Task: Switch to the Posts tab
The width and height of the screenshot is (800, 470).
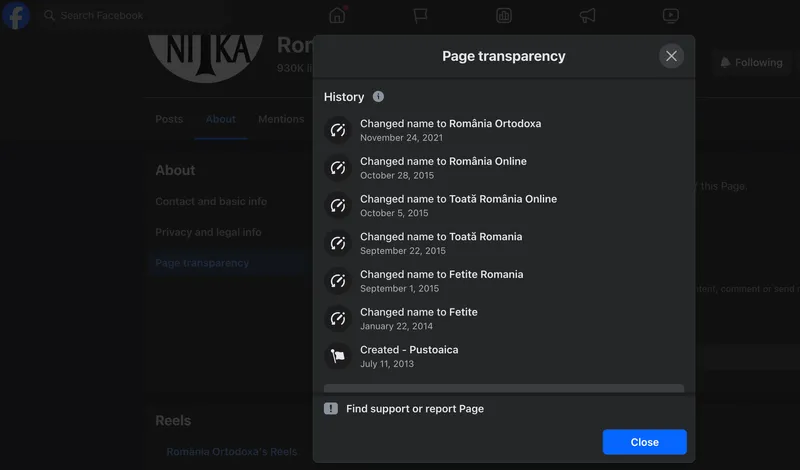Action: [169, 119]
